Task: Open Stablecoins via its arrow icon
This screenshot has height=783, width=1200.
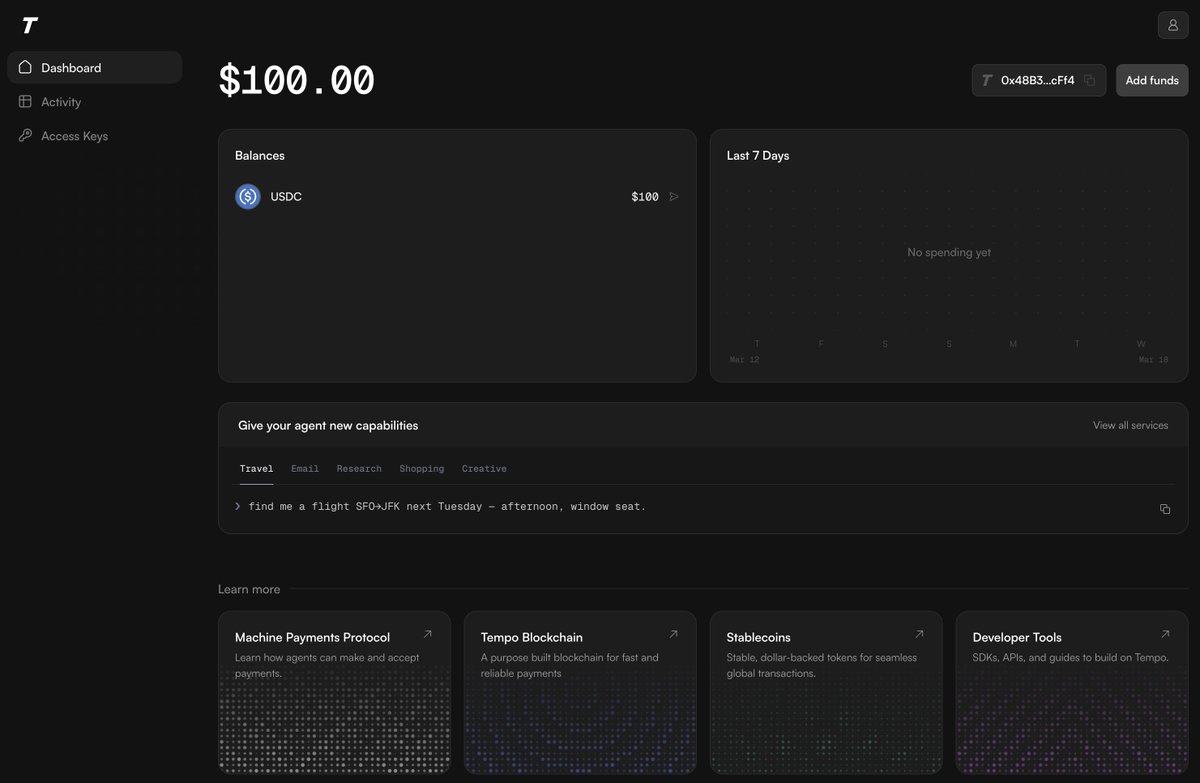Action: 919,634
